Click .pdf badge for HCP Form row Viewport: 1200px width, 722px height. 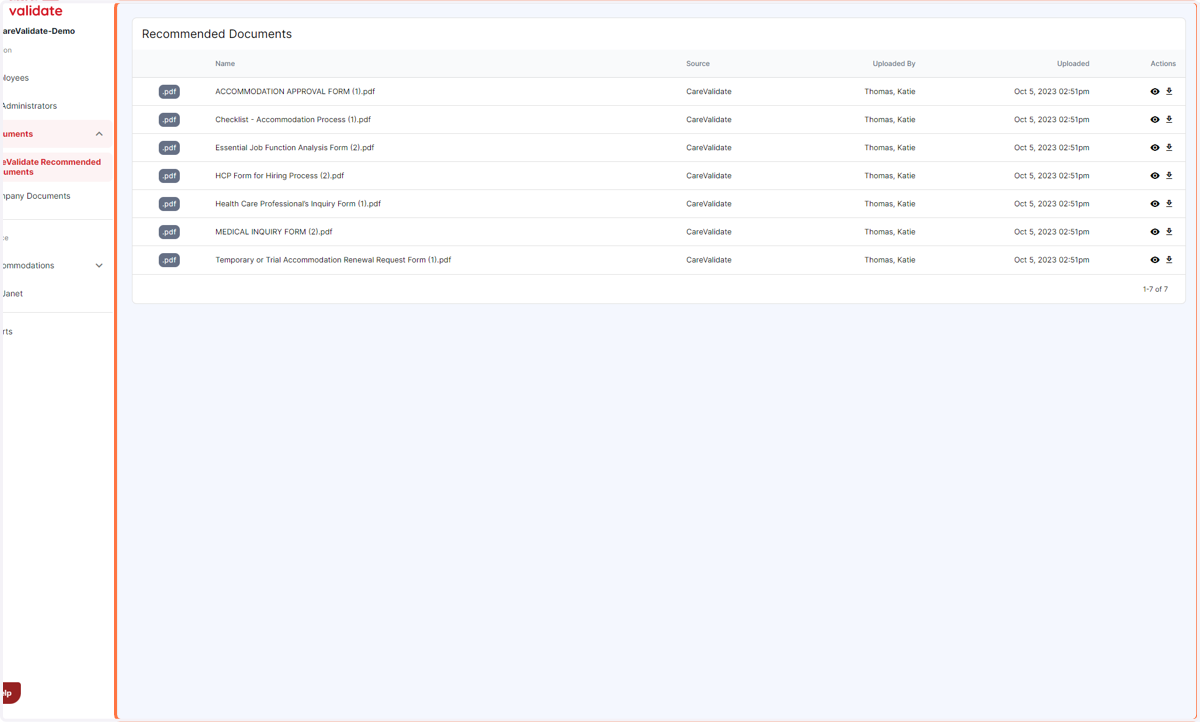point(169,176)
